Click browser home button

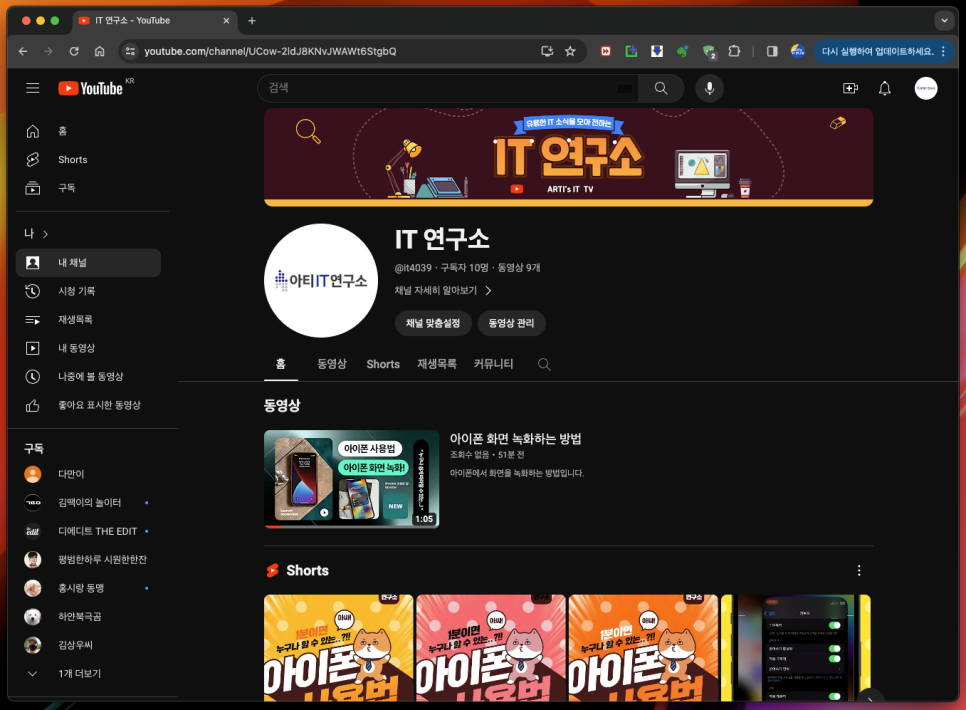click(99, 51)
